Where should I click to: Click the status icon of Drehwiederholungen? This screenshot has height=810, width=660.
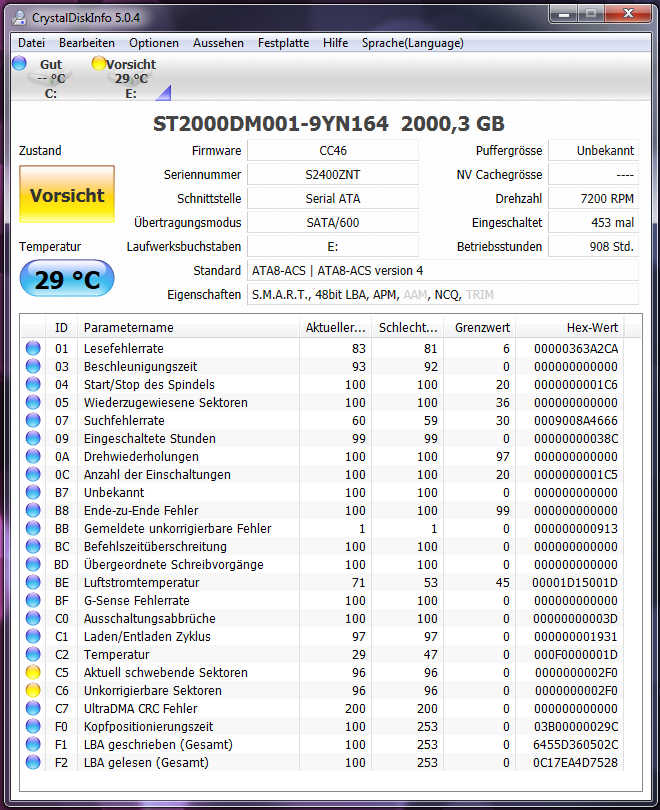pos(33,456)
